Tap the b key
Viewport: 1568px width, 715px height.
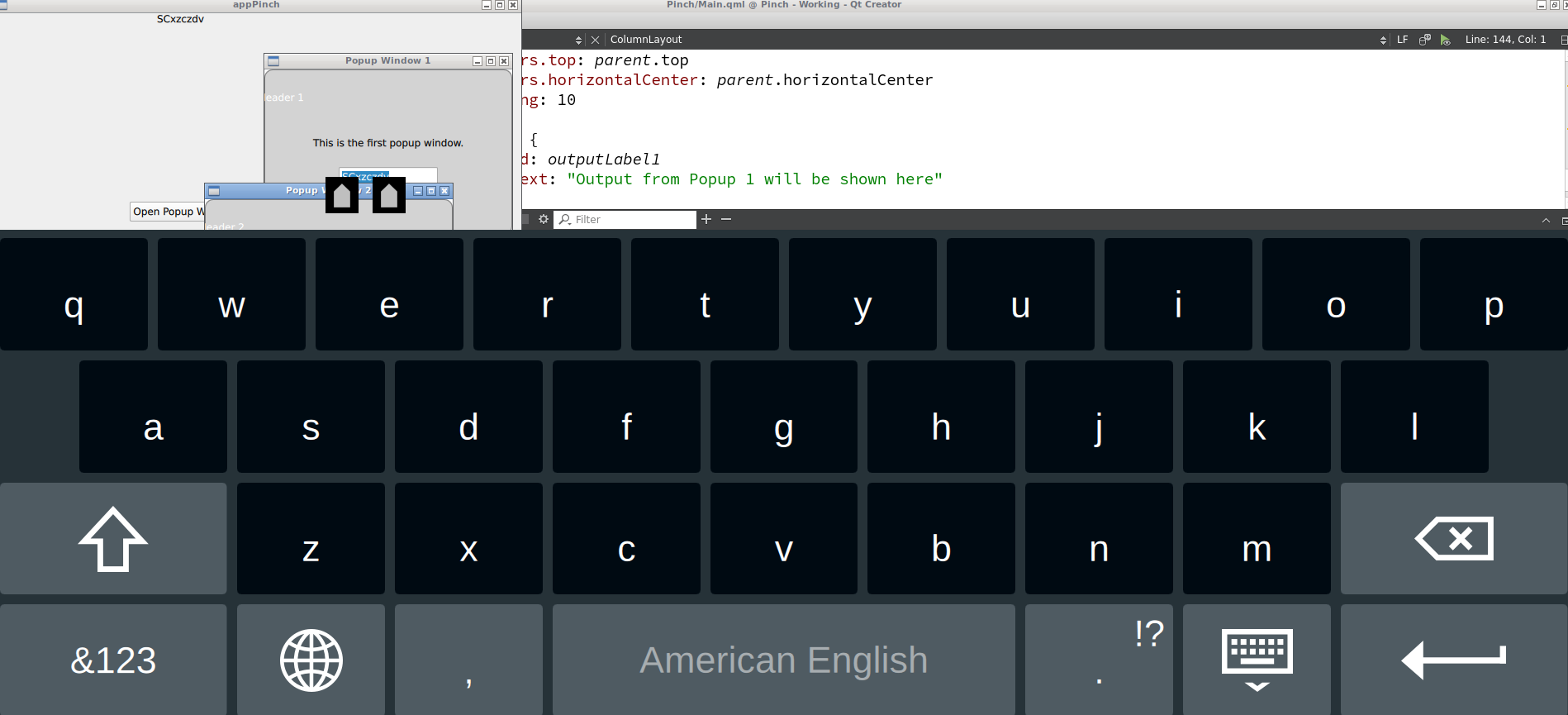(x=941, y=539)
